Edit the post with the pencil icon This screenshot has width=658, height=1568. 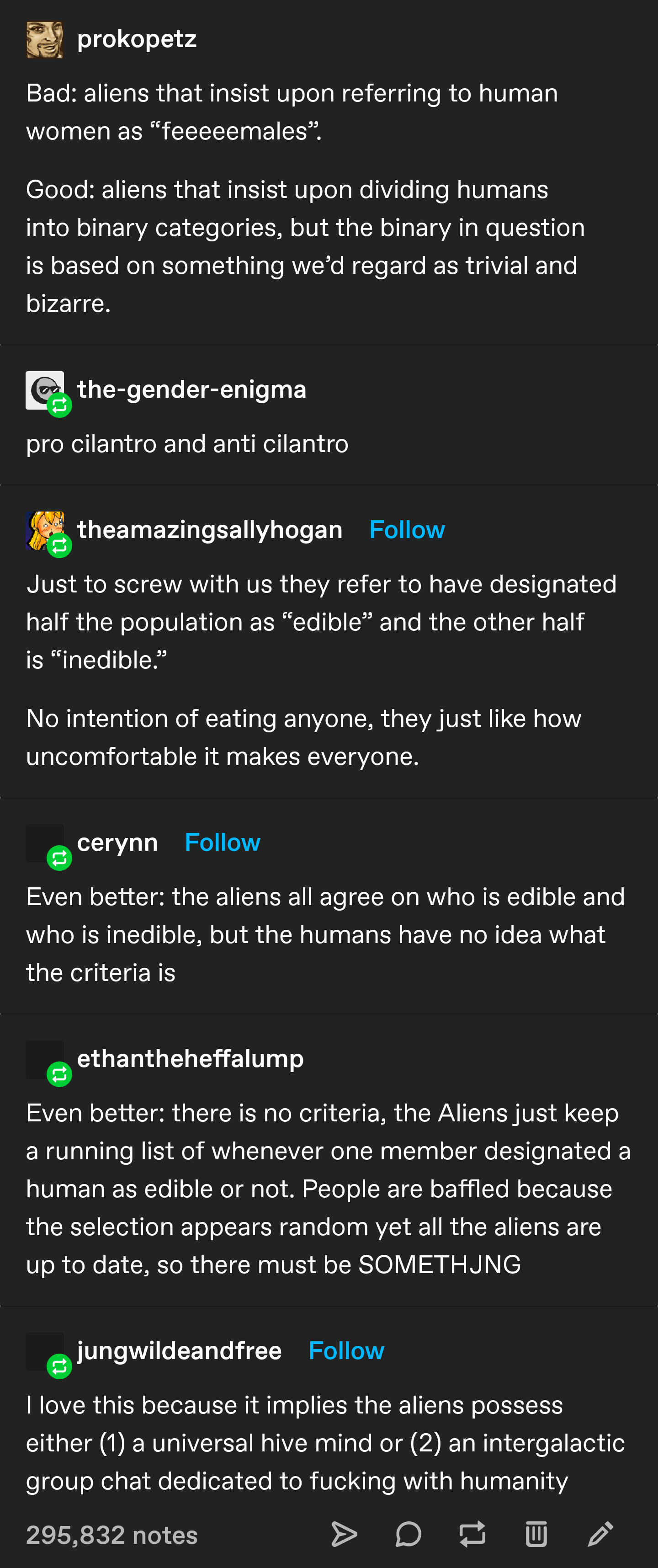click(601, 1534)
